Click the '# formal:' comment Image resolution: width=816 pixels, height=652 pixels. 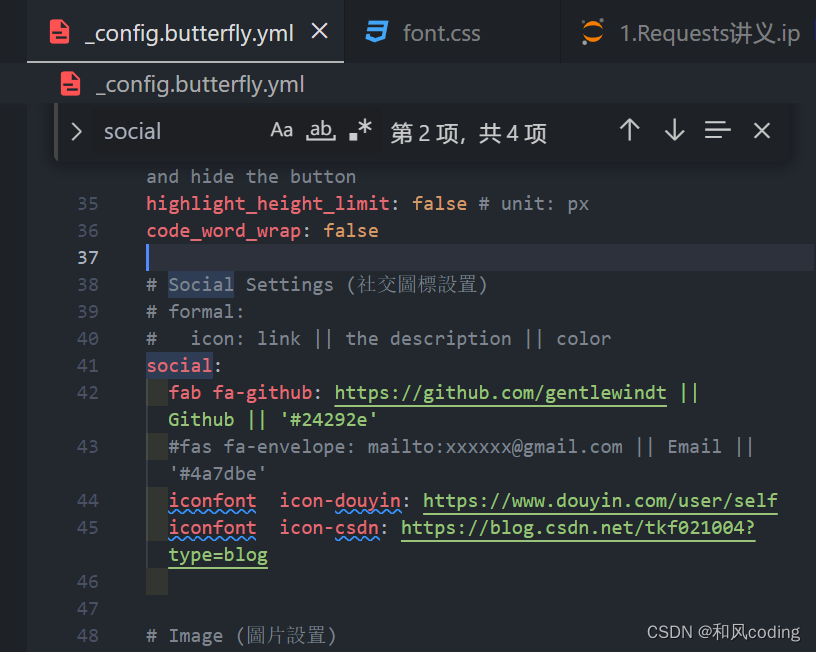195,312
